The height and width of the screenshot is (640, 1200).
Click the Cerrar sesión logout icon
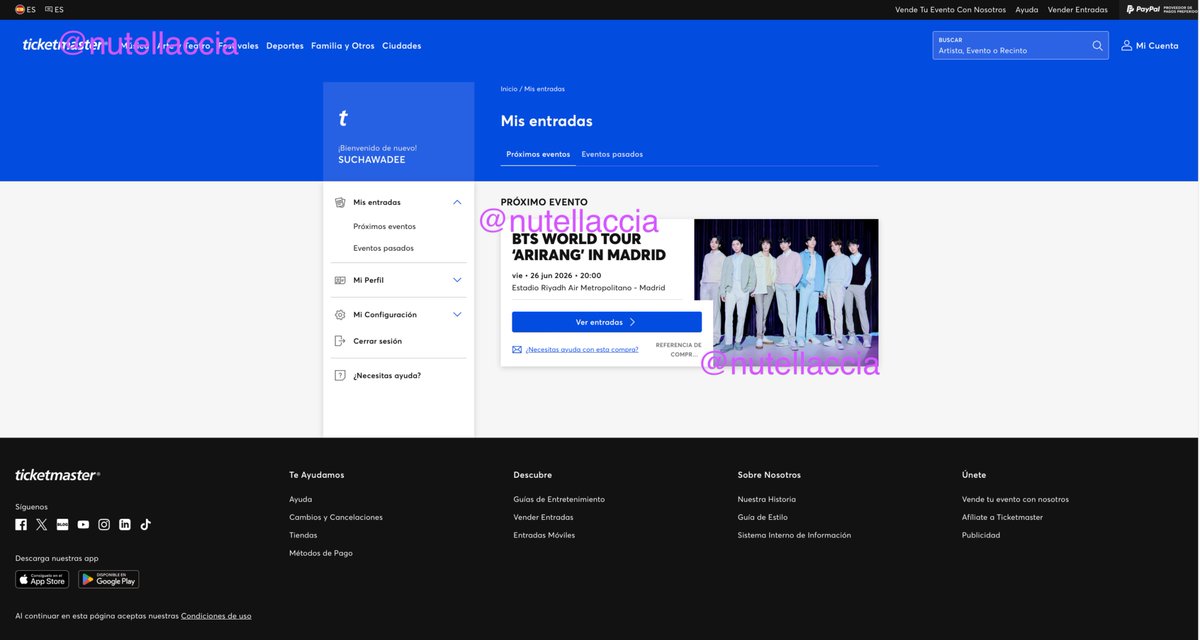point(340,341)
